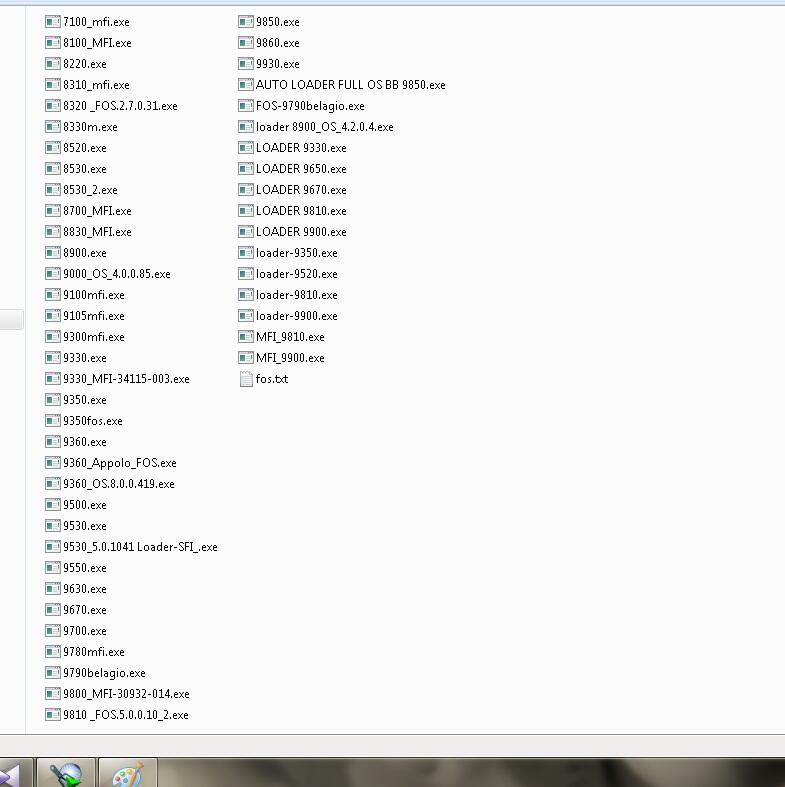Select 9350.exe in the list
The image size is (785, 787).
click(x=85, y=400)
